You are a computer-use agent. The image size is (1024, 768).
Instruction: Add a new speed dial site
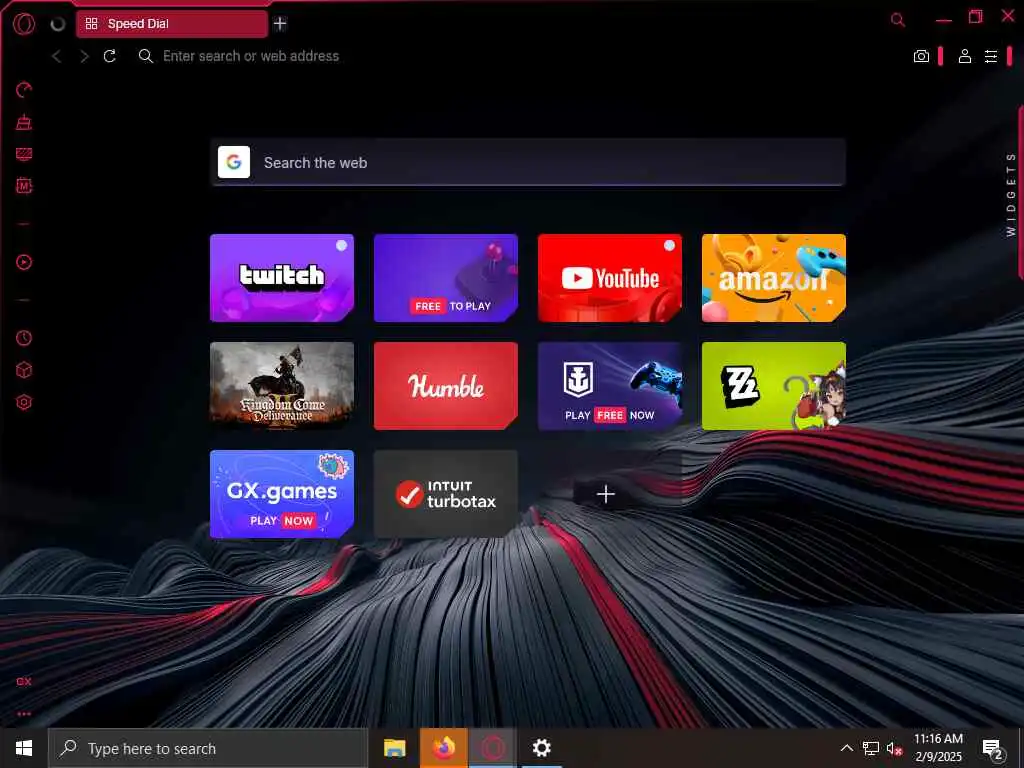click(x=606, y=494)
